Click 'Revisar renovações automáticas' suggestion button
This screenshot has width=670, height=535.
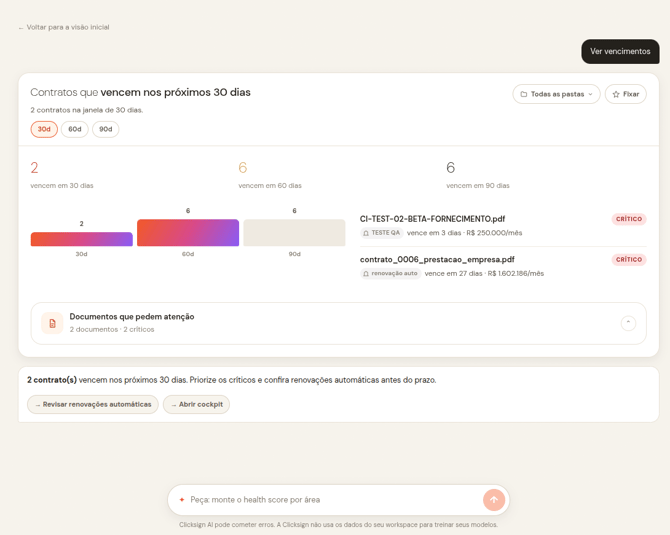point(93,404)
